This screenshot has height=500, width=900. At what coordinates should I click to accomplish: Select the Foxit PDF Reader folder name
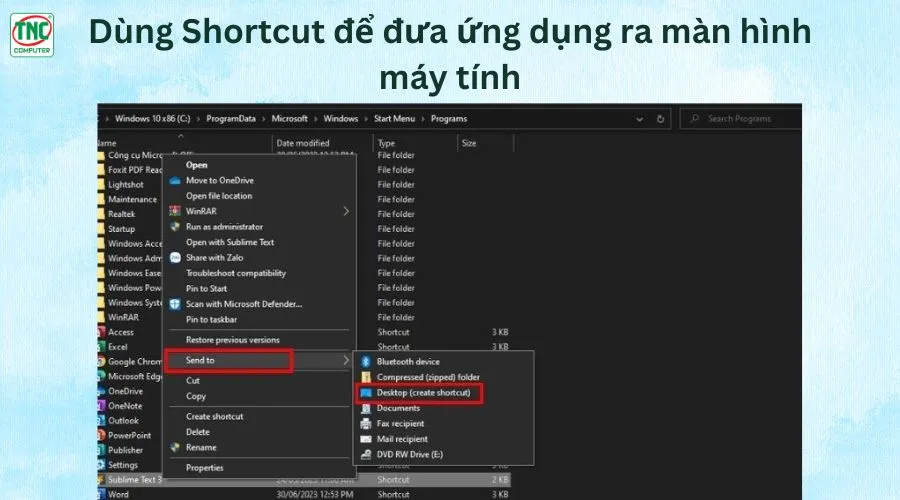pos(135,170)
